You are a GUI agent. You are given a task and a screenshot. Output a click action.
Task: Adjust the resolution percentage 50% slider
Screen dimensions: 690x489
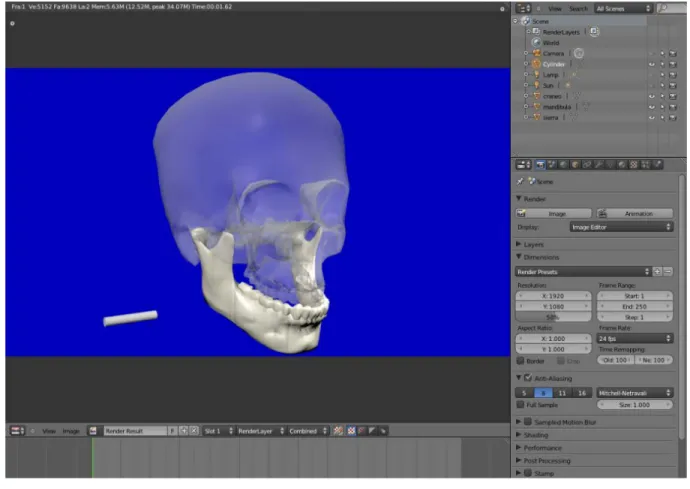[x=554, y=317]
